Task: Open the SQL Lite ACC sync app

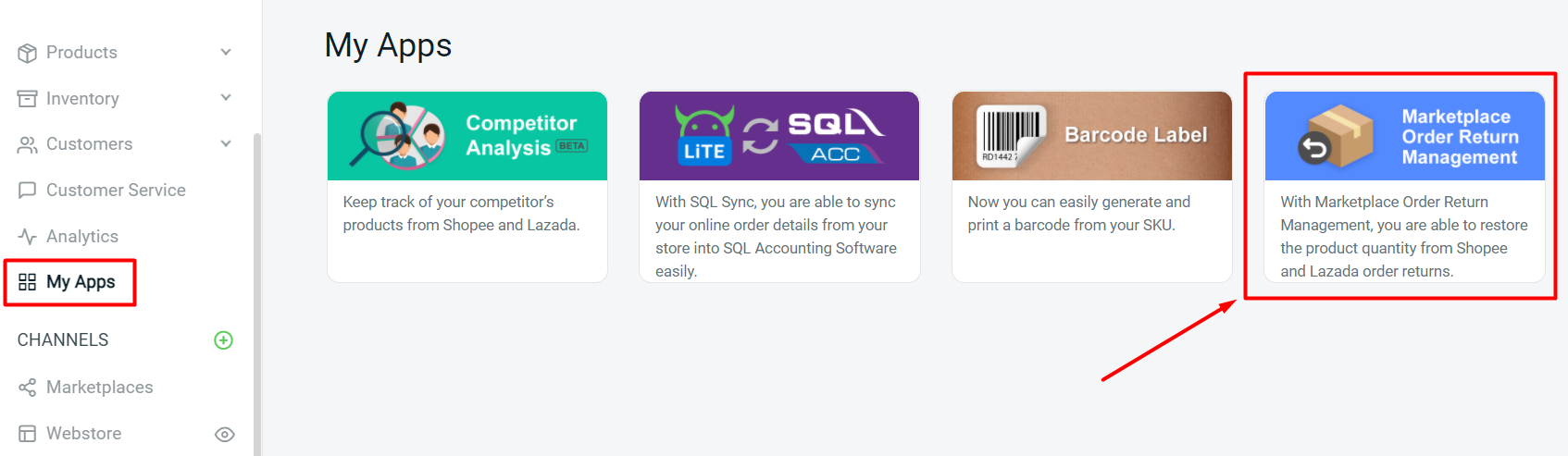Action: [779, 186]
